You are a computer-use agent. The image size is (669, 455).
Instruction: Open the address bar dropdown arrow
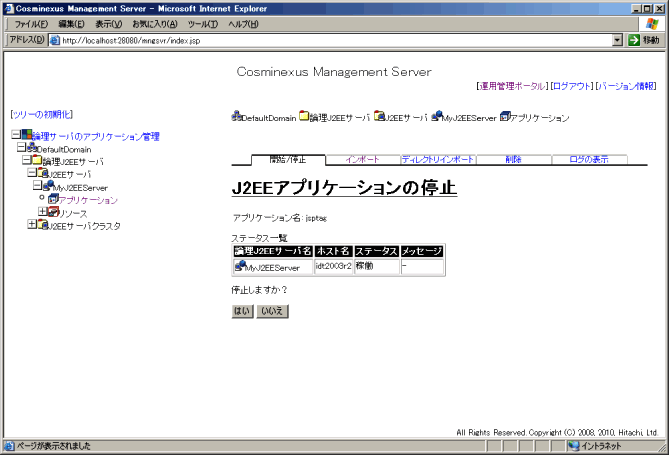(617, 41)
